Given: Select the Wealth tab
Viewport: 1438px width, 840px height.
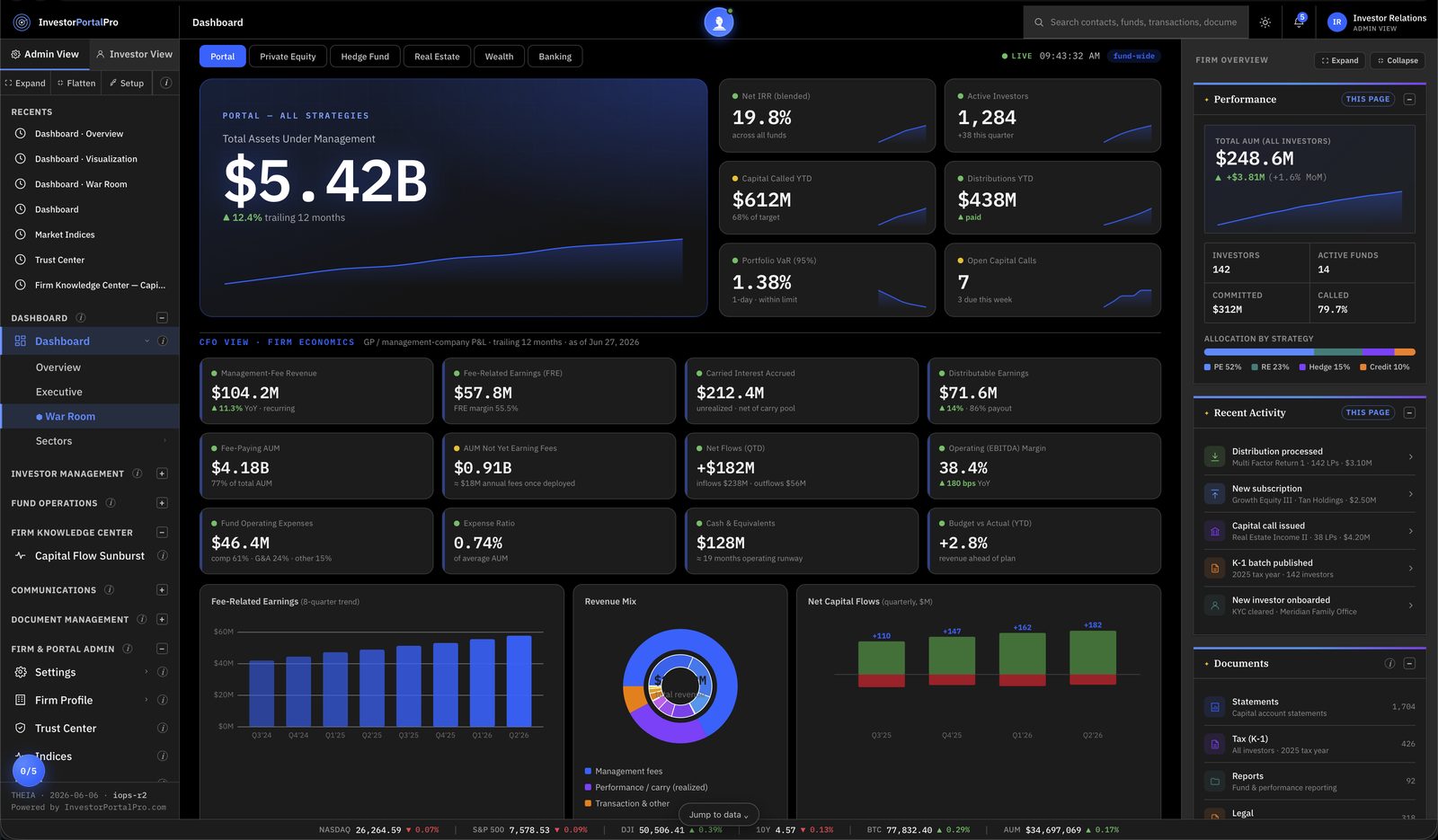Looking at the screenshot, I should [499, 57].
